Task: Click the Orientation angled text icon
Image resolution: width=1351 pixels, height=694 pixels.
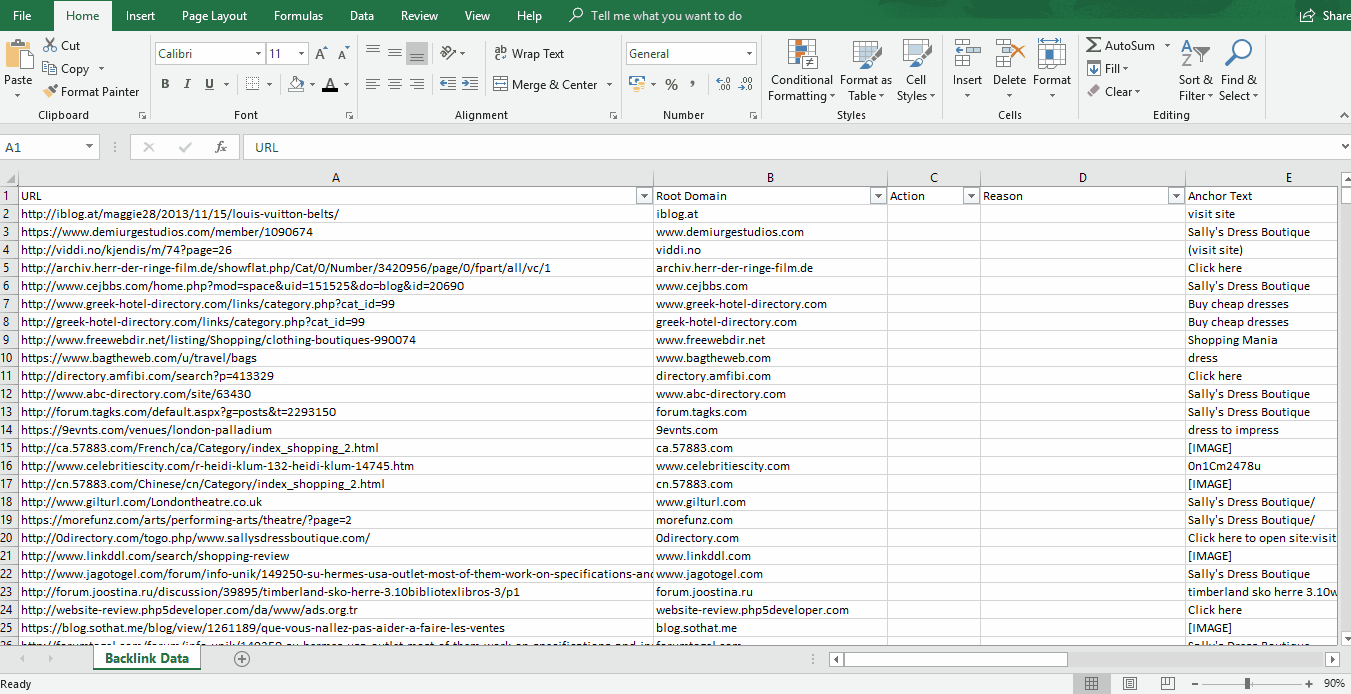Action: (448, 53)
